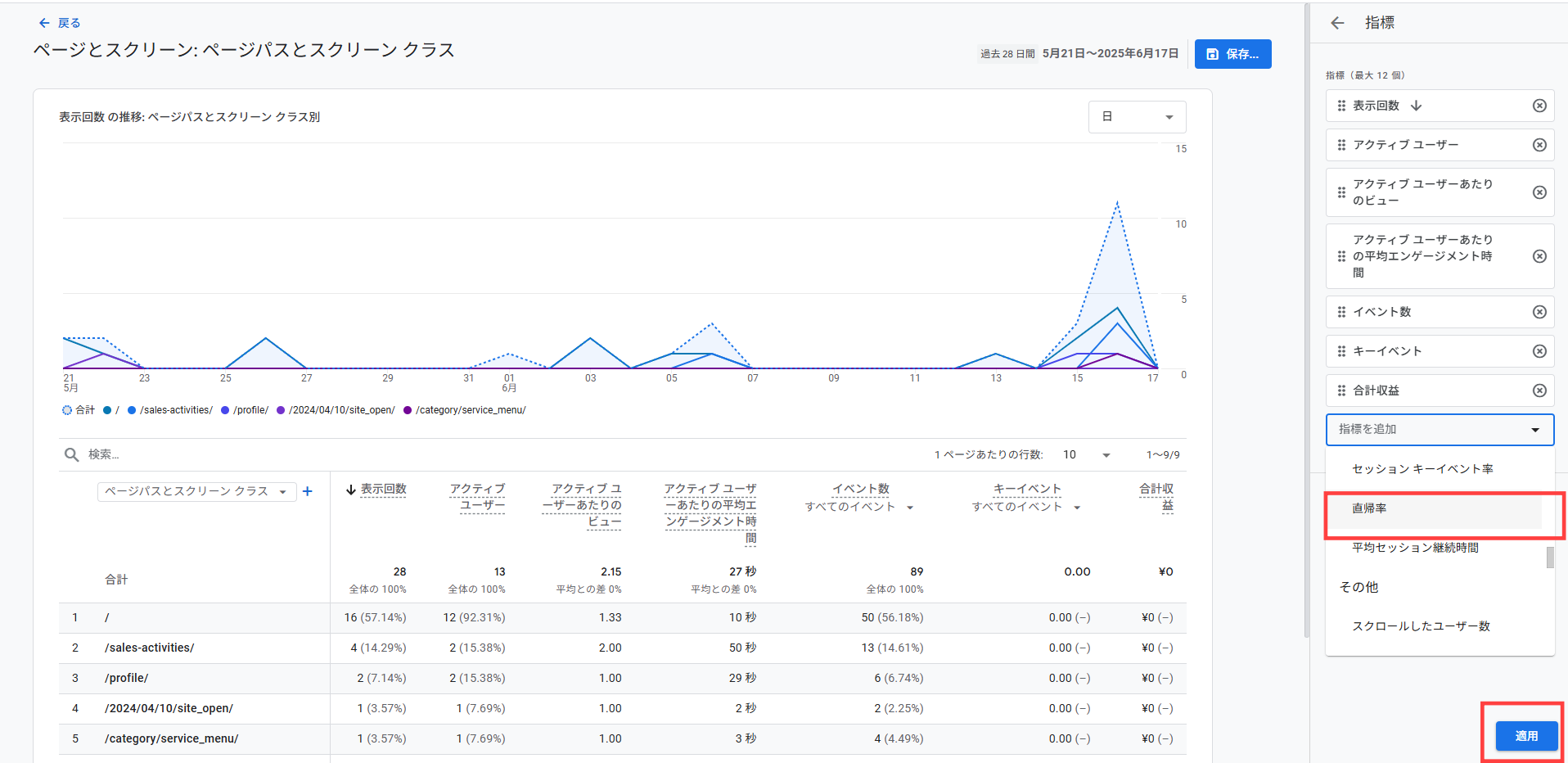Sort by アクティブ ユーザー column header
The image size is (1568, 763).
pos(477,497)
